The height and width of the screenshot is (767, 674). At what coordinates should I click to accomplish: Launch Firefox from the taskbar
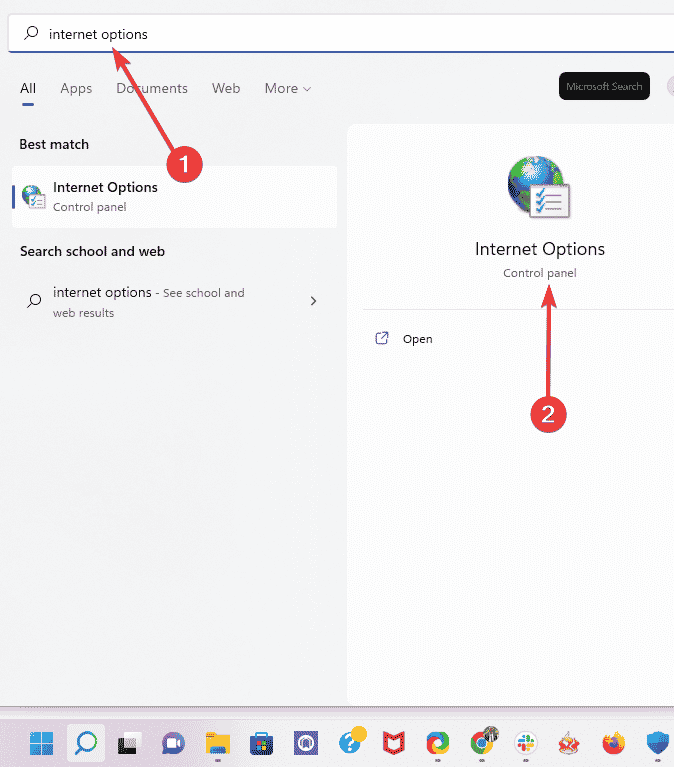click(x=613, y=744)
